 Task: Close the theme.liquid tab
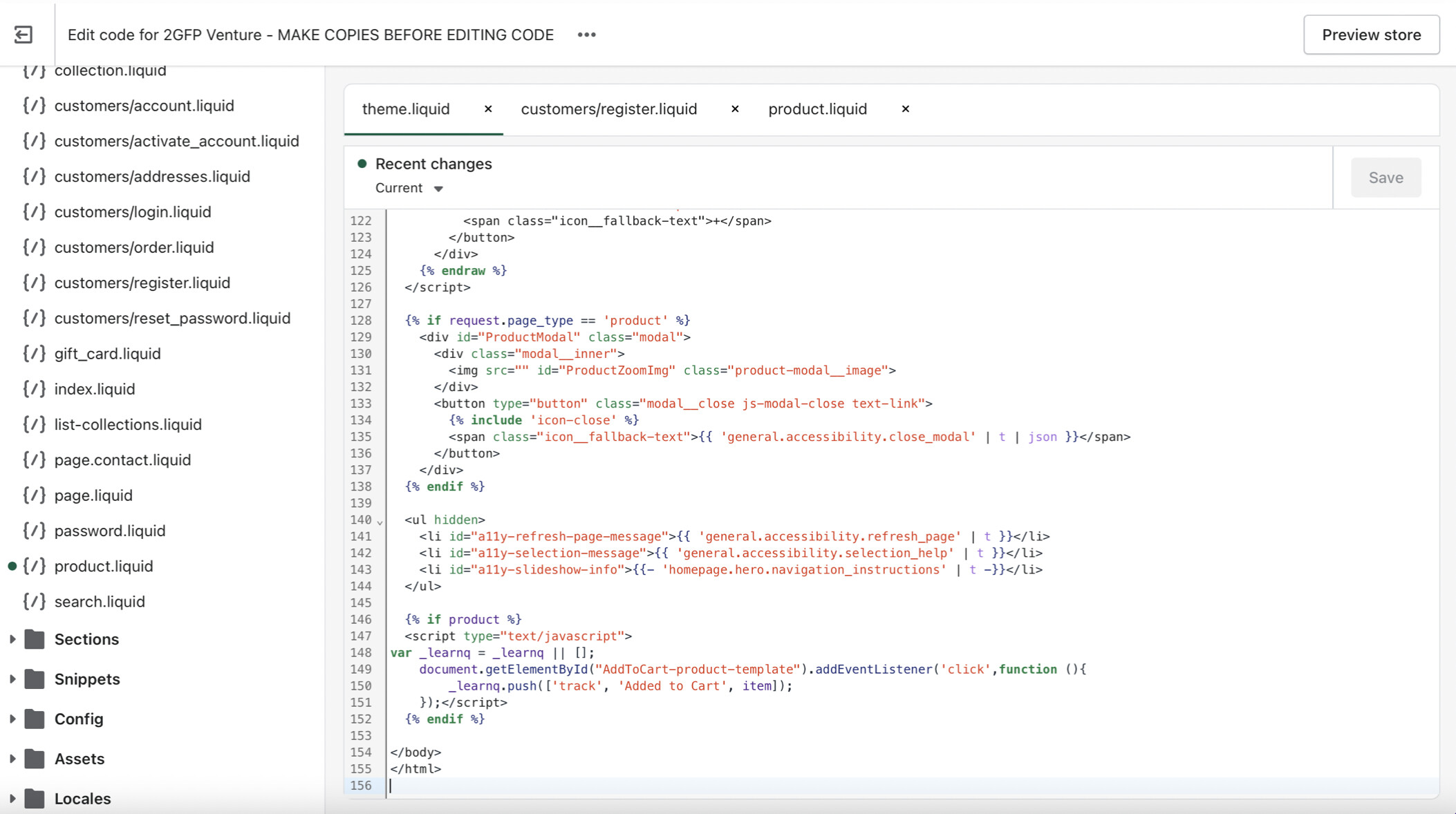[488, 109]
